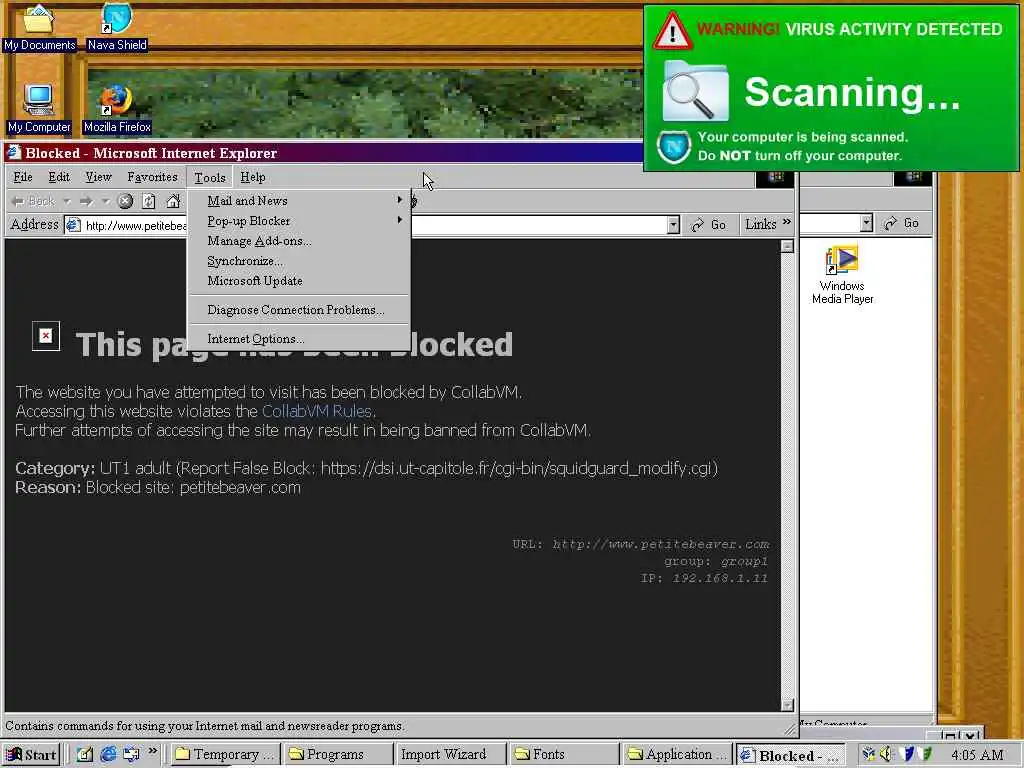Click the Internet Explorer Back arrow button
Image resolution: width=1024 pixels, height=768 pixels.
[x=33, y=201]
